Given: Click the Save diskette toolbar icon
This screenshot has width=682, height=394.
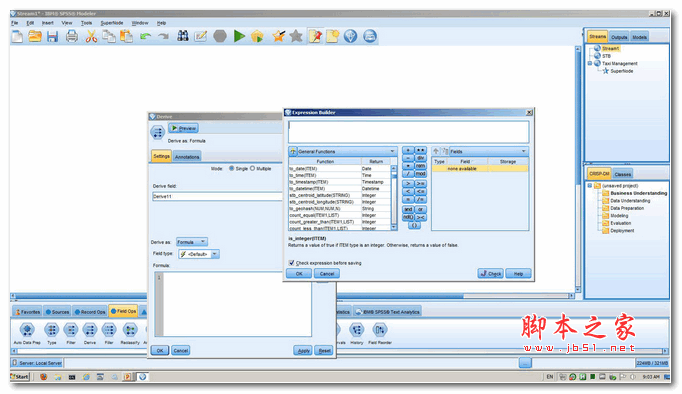Looking at the screenshot, I should pyautogui.click(x=53, y=37).
